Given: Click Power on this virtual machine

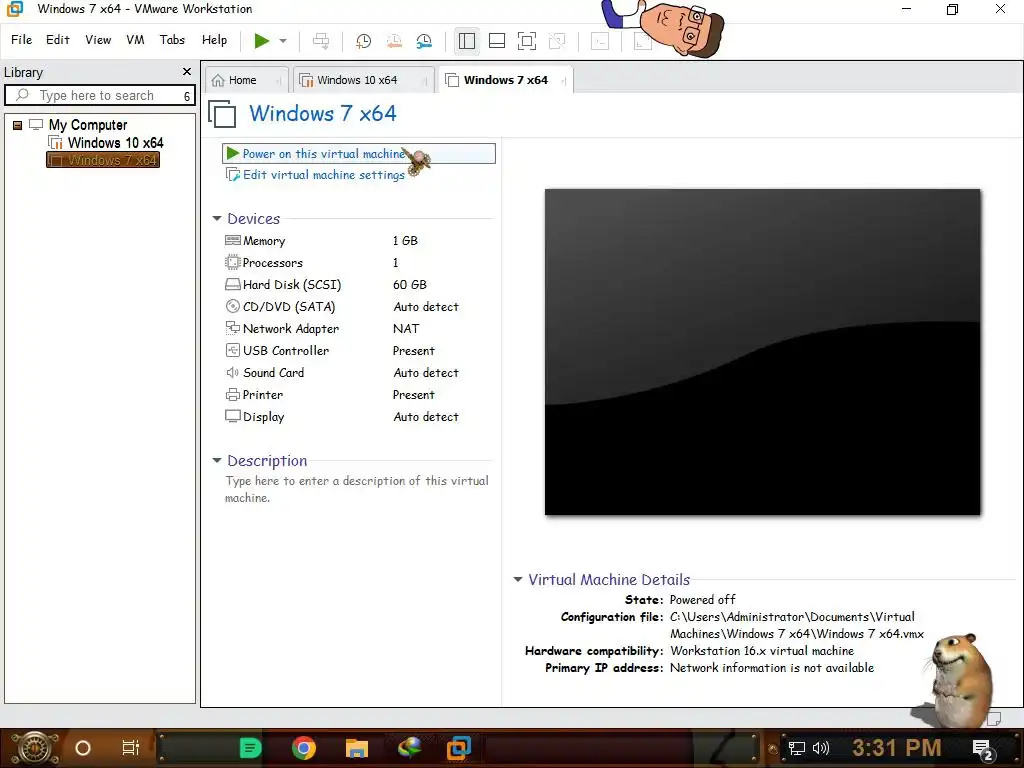Looking at the screenshot, I should (x=359, y=153).
